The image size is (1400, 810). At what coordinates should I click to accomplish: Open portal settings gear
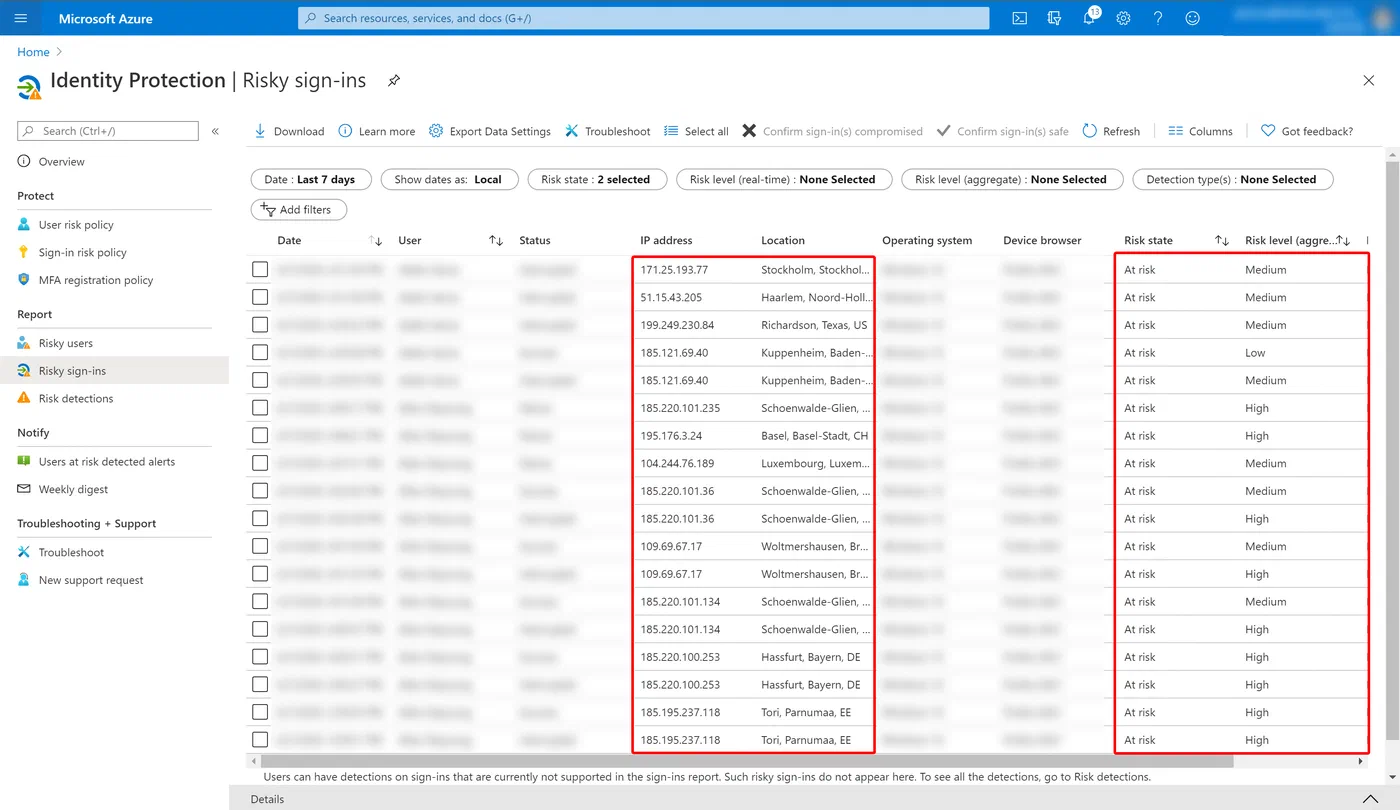point(1123,18)
